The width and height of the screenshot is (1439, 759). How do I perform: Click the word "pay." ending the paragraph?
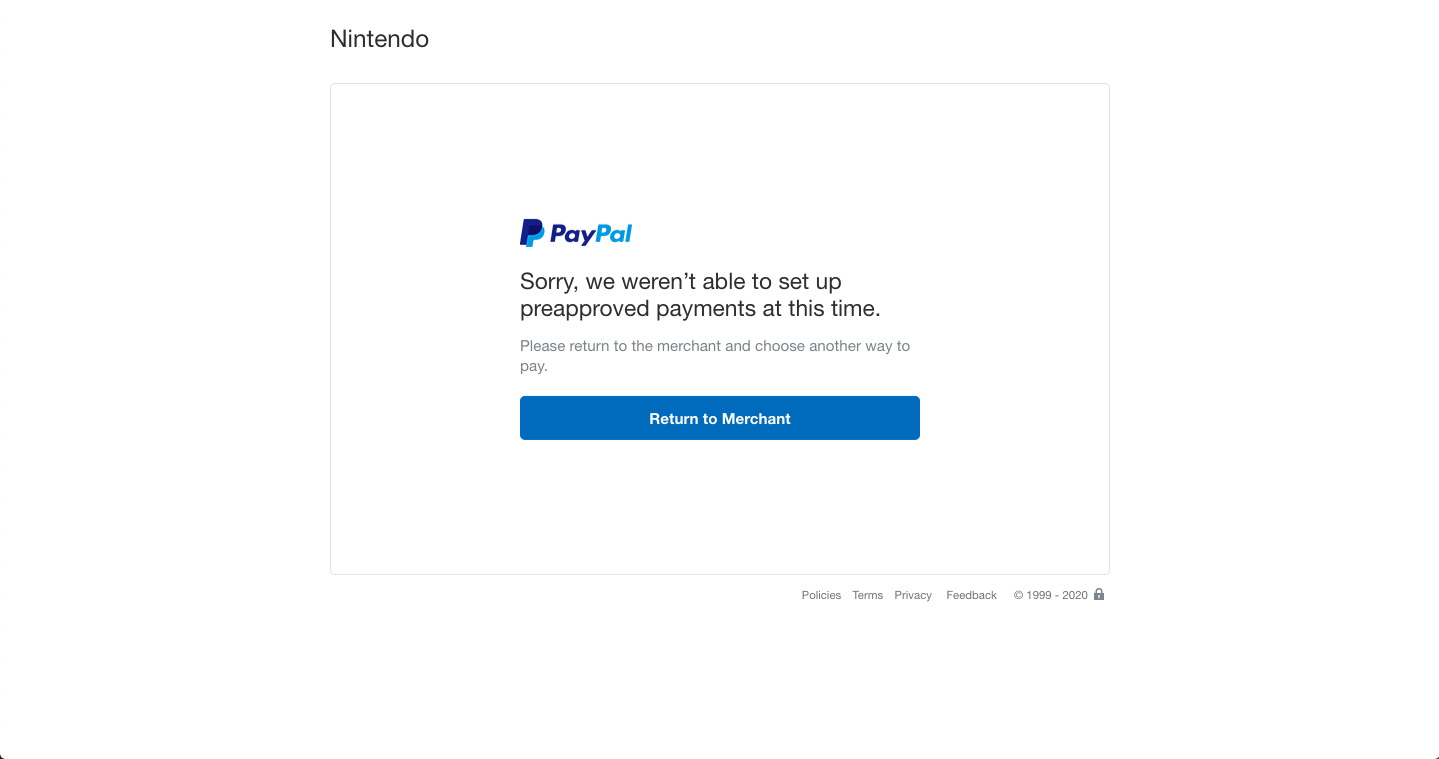534,367
